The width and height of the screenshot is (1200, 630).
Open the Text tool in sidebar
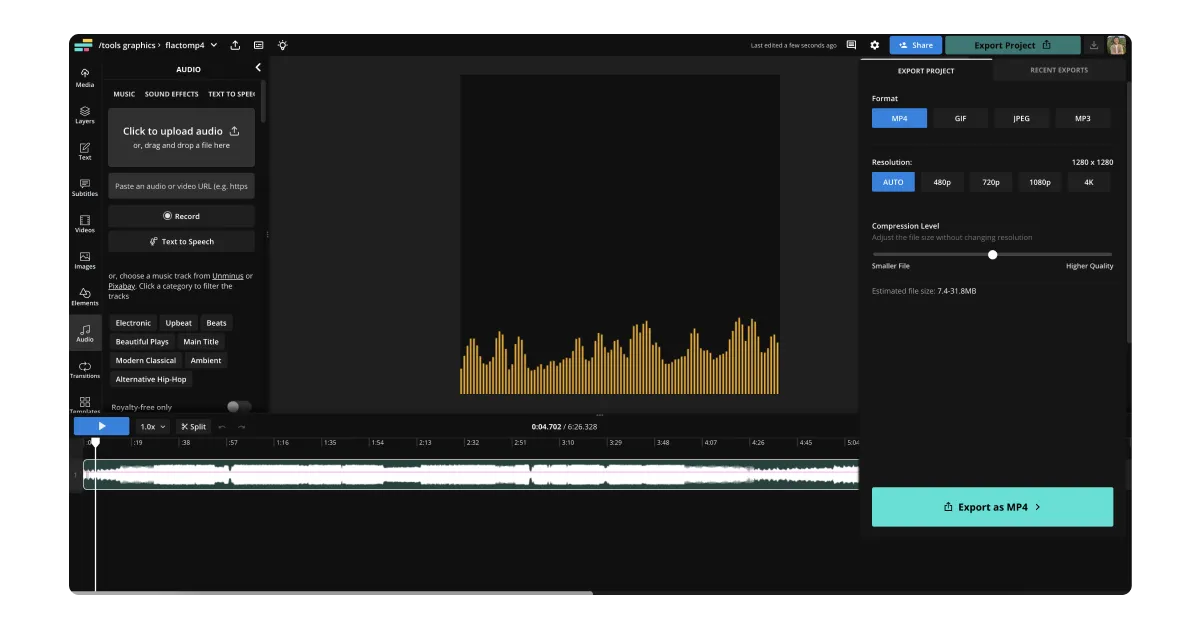pyautogui.click(x=85, y=151)
